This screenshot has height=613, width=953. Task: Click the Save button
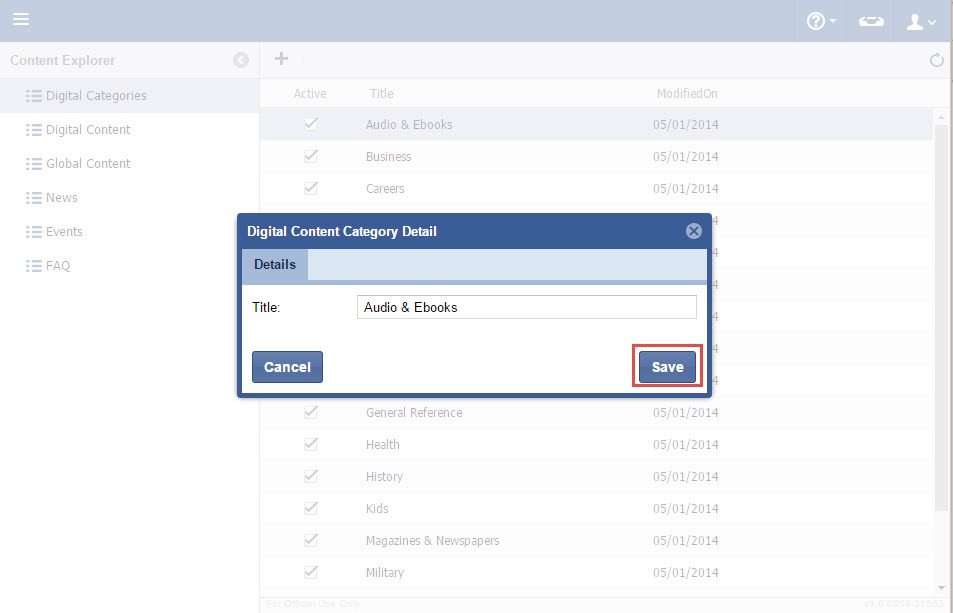point(667,367)
